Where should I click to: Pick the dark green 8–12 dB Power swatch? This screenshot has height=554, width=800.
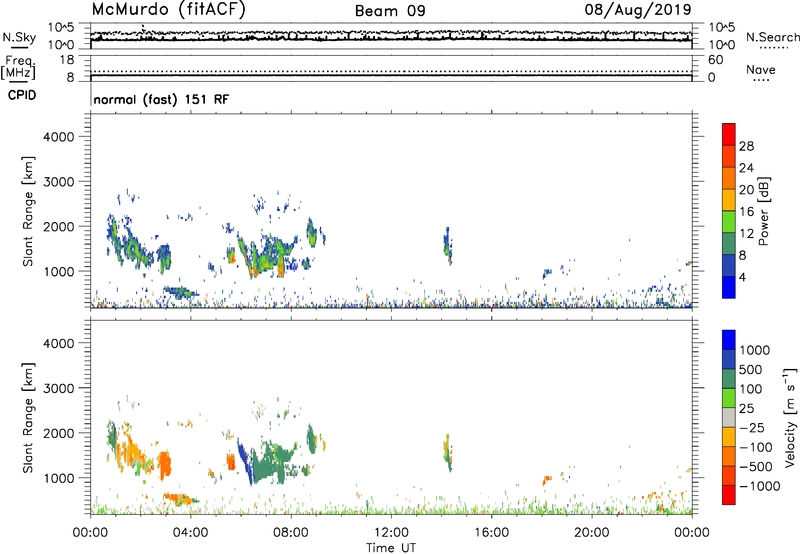(729, 244)
